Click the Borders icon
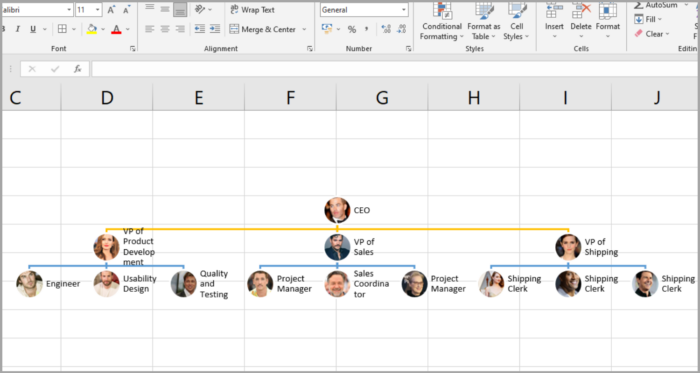Image resolution: width=700 pixels, height=373 pixels. [x=62, y=29]
